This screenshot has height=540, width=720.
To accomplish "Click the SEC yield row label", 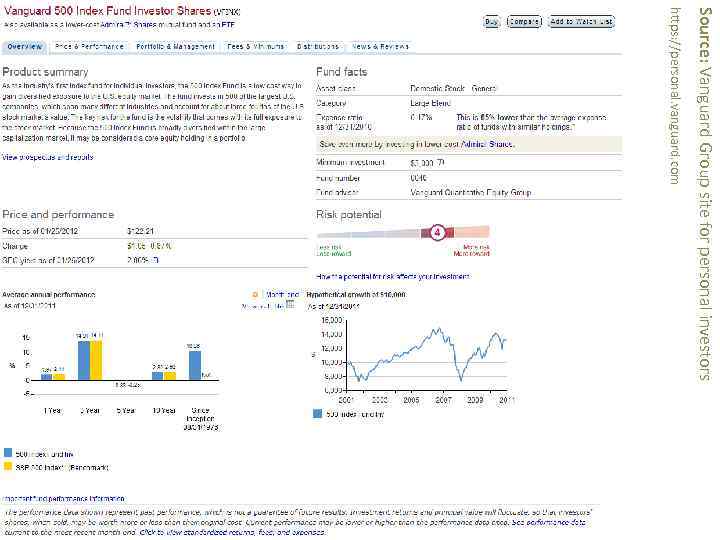I will 48,260.
